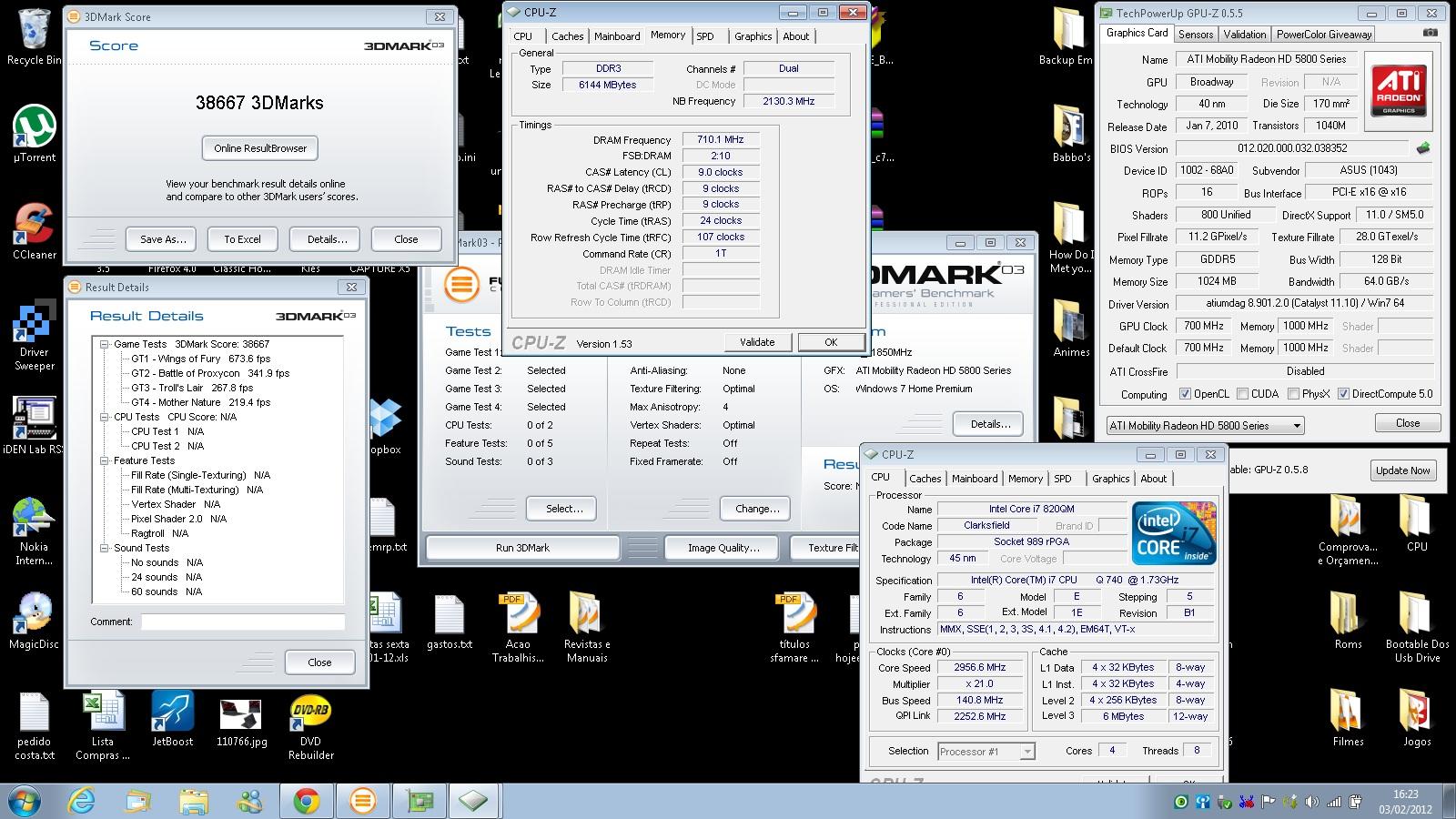
Task: Open the Processor #1 selection dropdown
Action: point(986,752)
